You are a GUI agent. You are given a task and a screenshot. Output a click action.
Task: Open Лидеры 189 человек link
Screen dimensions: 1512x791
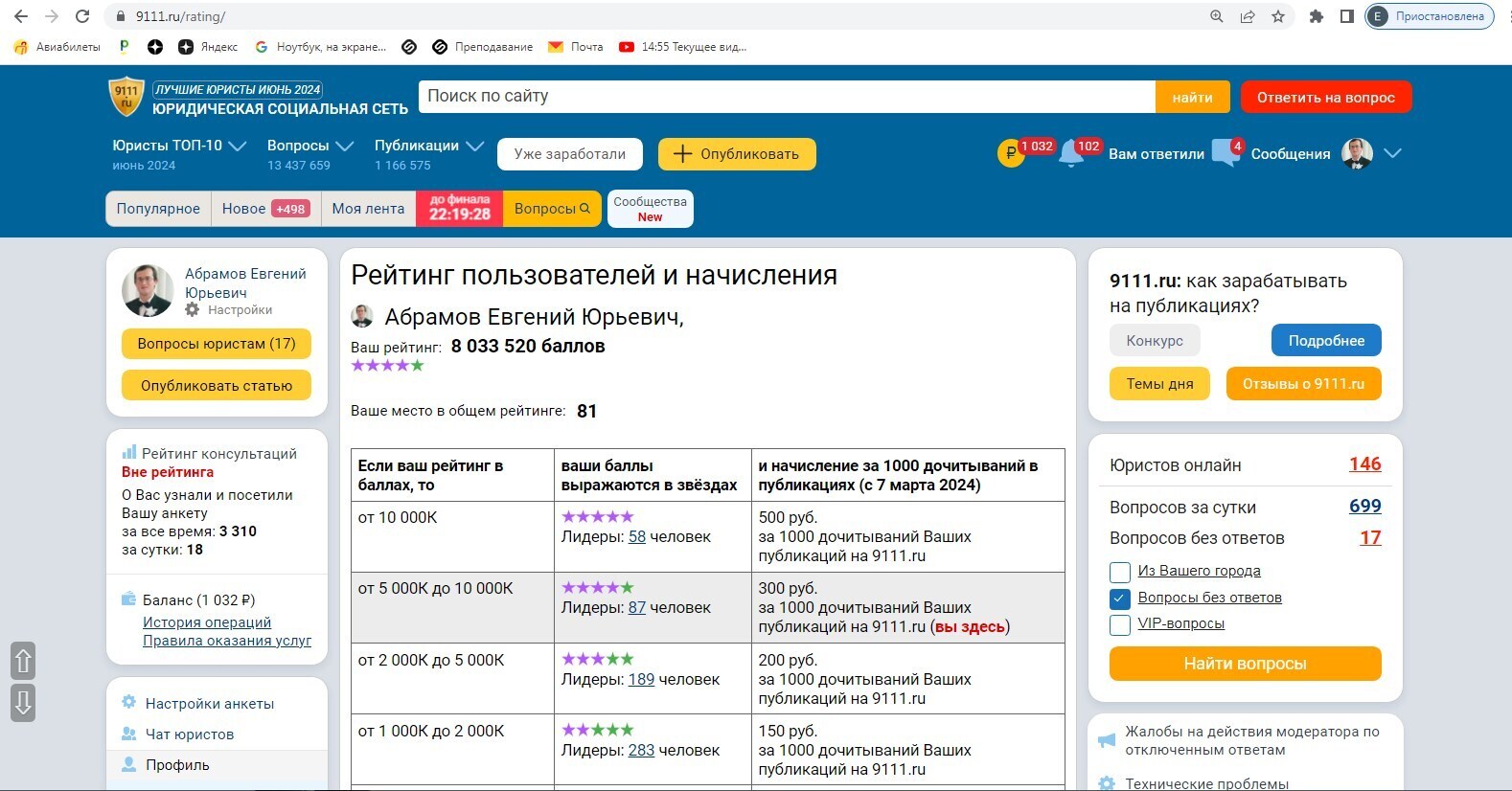(x=641, y=679)
